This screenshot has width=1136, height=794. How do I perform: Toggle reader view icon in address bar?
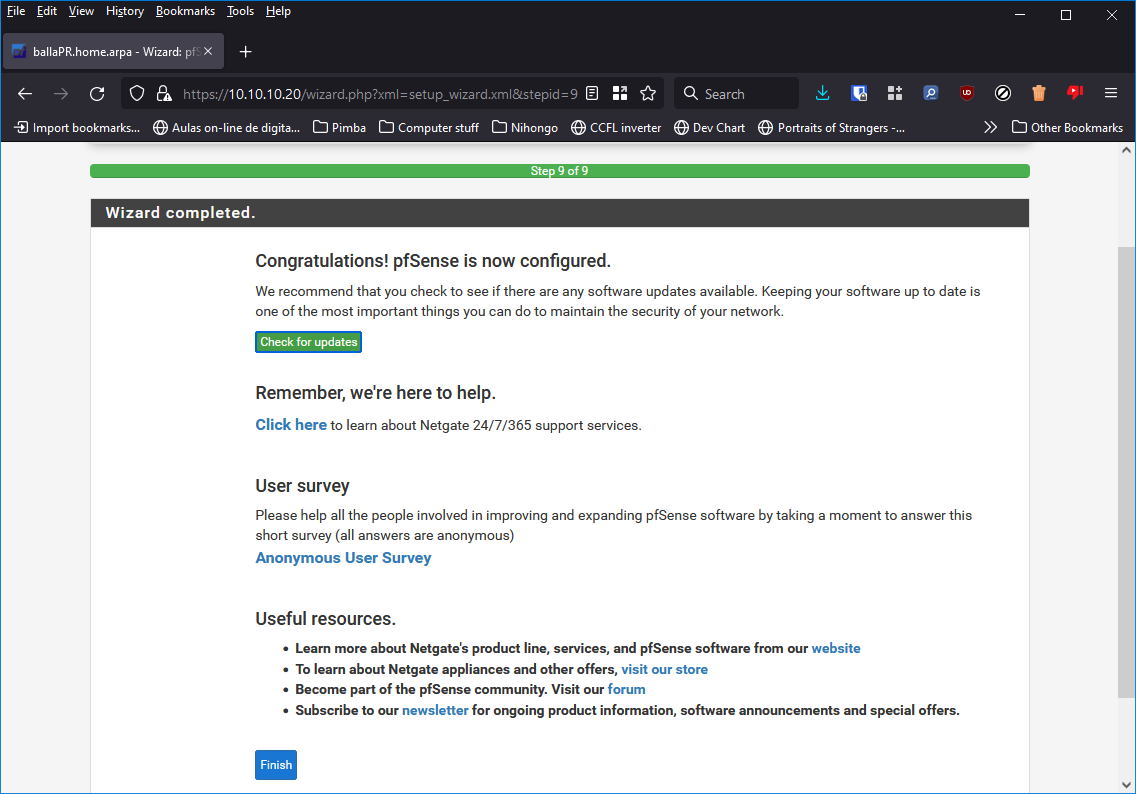(592, 93)
